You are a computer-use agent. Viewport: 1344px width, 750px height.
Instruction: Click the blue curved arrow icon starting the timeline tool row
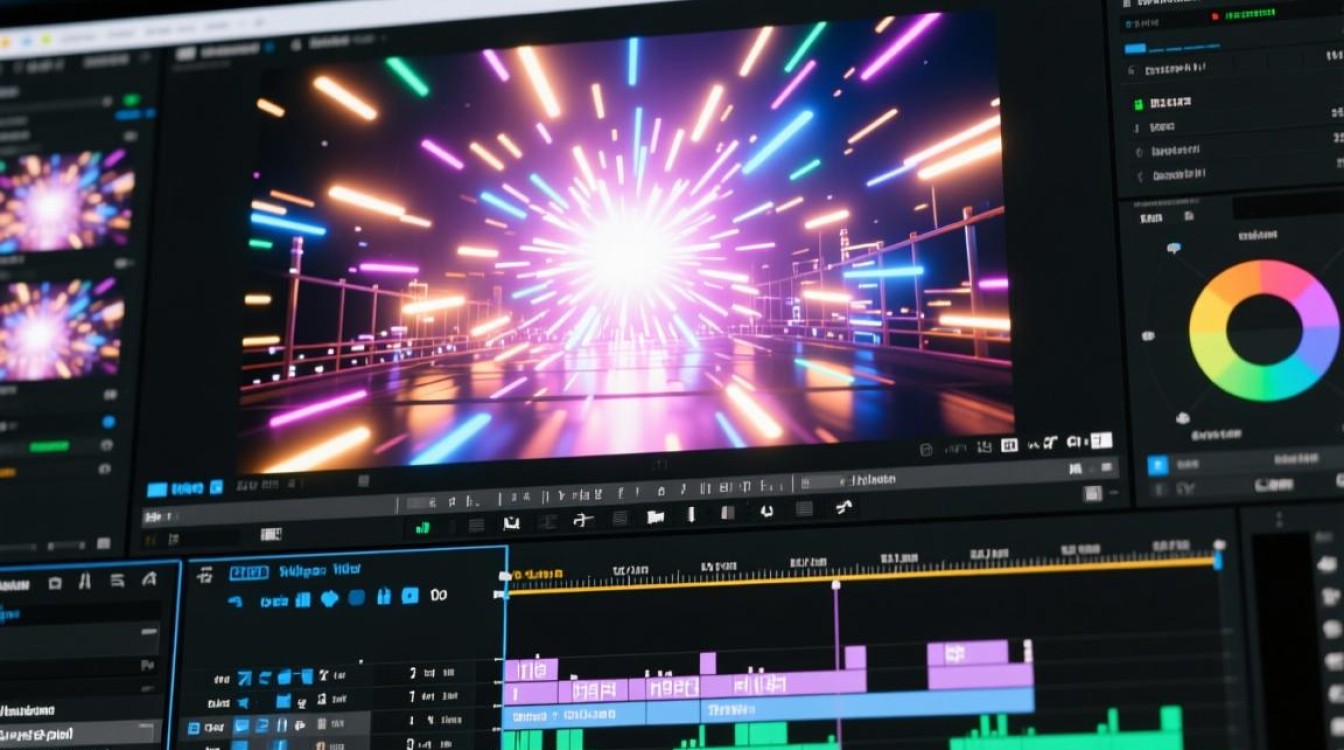[x=235, y=601]
